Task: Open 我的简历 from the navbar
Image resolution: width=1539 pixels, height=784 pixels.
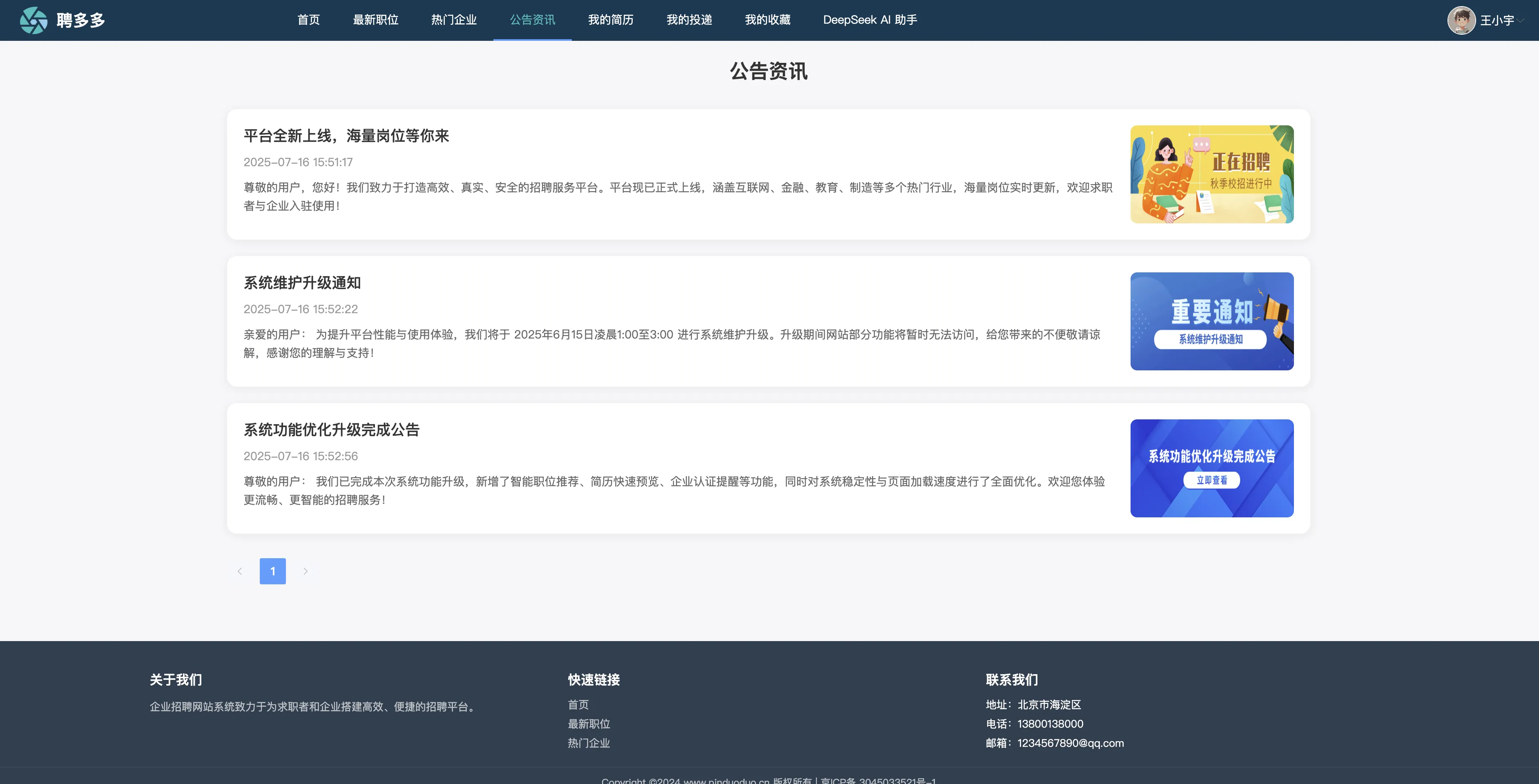Action: click(x=611, y=20)
